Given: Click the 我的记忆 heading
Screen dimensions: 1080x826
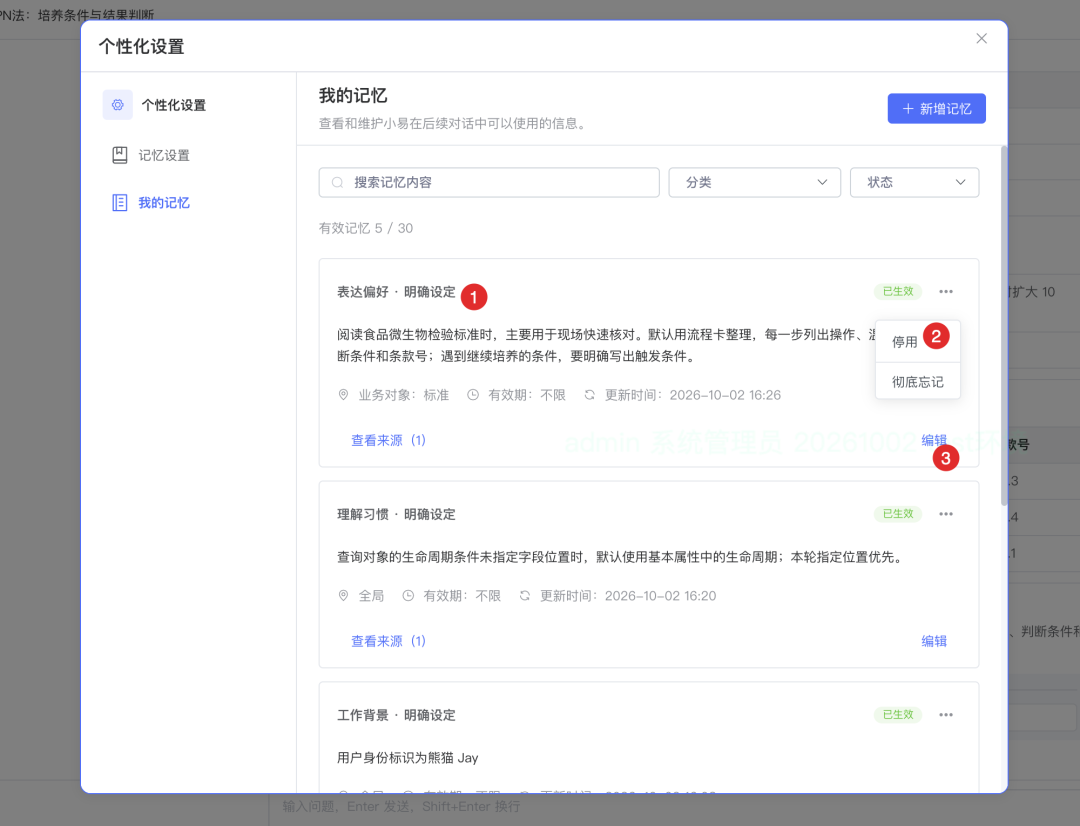Looking at the screenshot, I should (x=353, y=96).
